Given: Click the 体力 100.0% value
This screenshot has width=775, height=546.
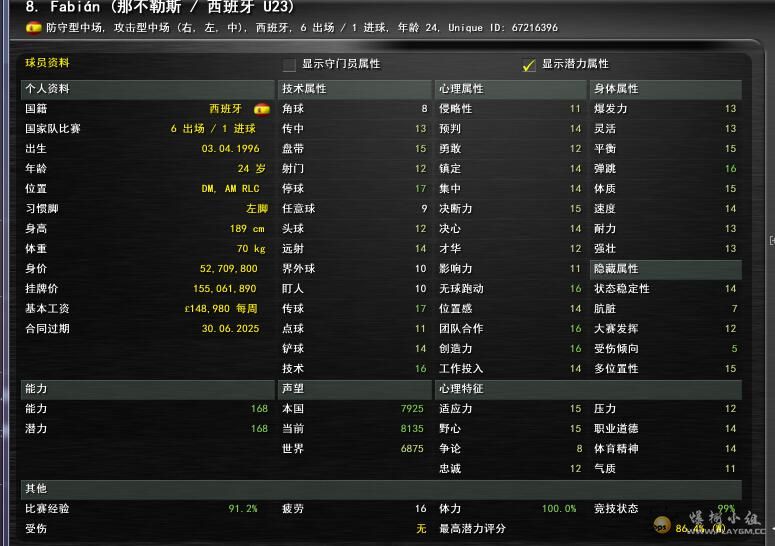Looking at the screenshot, I should pyautogui.click(x=558, y=509).
